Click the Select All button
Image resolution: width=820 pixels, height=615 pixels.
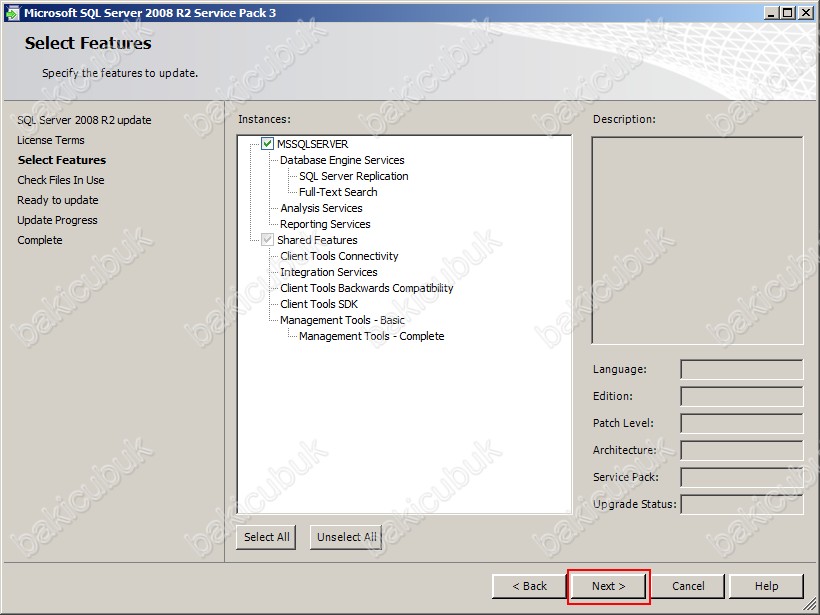click(x=266, y=537)
